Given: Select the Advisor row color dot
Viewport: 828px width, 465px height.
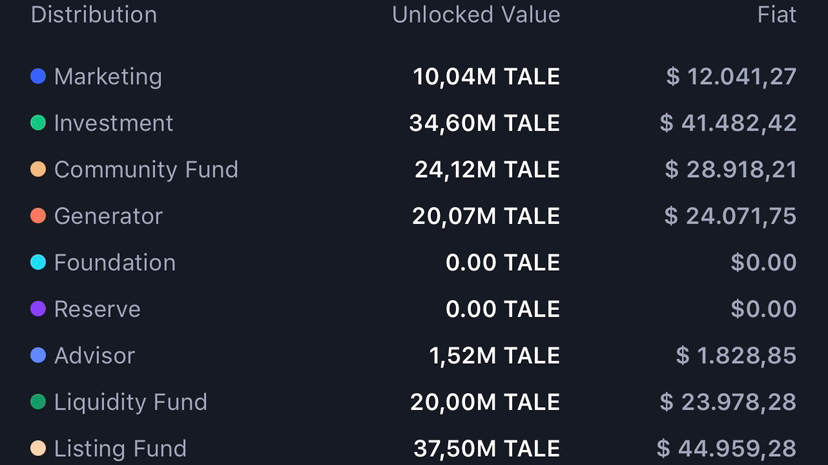Looking at the screenshot, I should click(x=38, y=356).
